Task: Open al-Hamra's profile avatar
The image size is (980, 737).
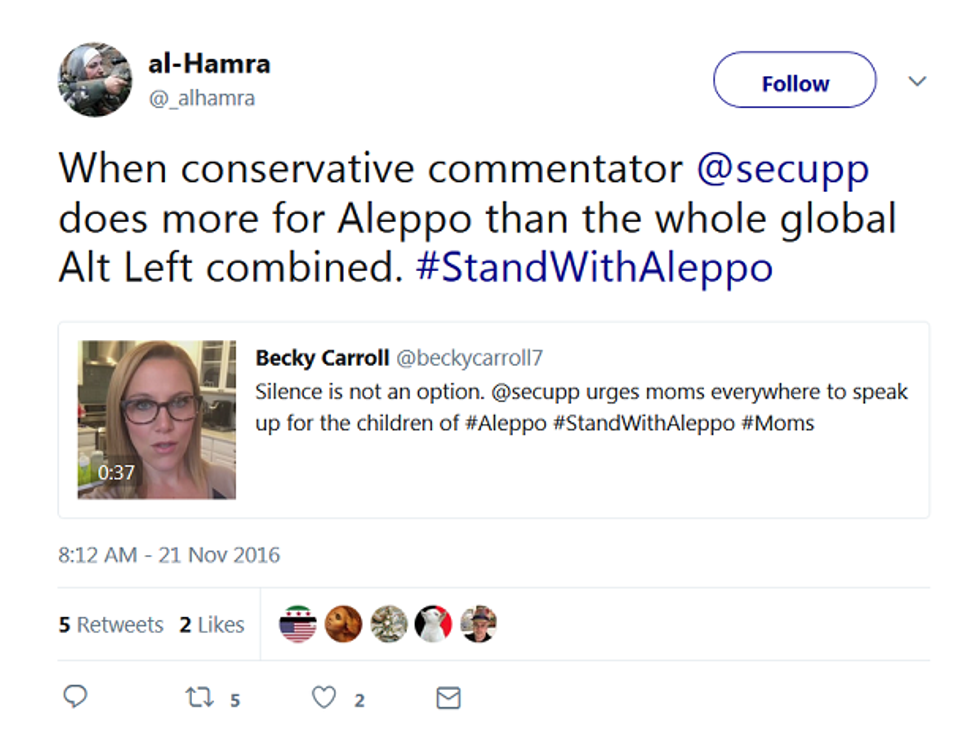Action: coord(95,80)
